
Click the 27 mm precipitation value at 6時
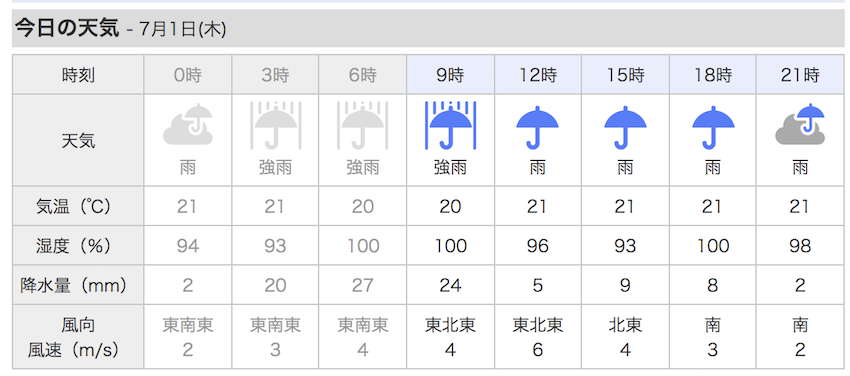click(x=362, y=285)
